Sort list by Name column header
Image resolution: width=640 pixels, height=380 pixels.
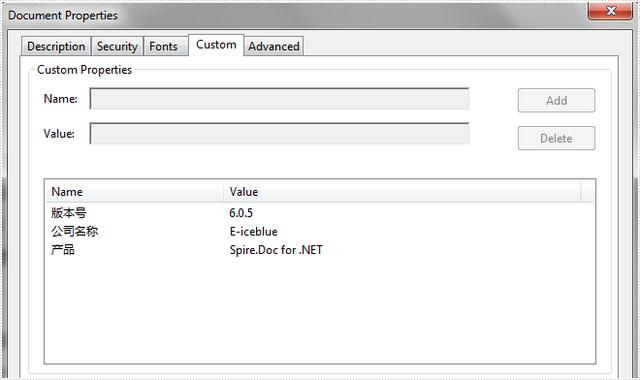[x=135, y=192]
